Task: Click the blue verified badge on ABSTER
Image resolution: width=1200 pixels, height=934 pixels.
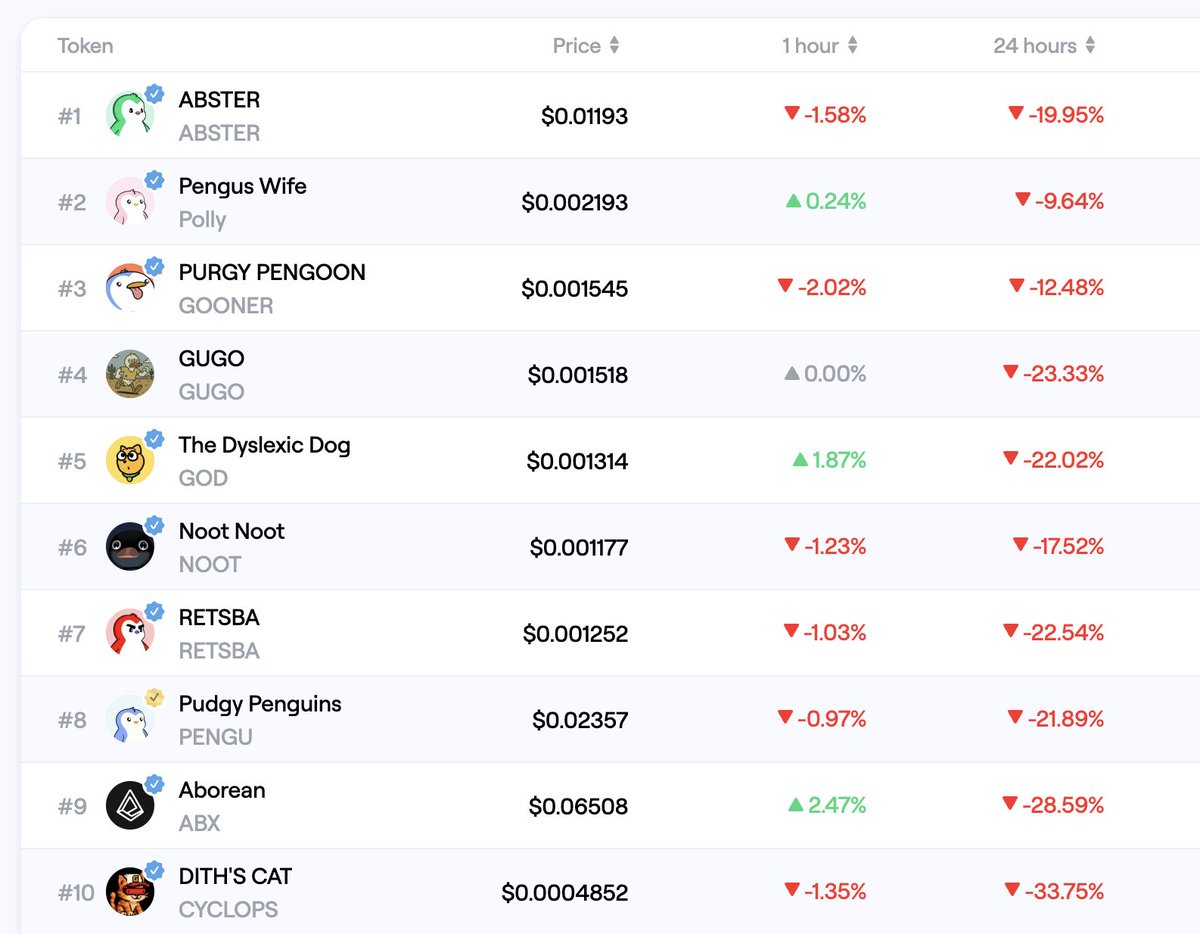Action: tap(154, 93)
